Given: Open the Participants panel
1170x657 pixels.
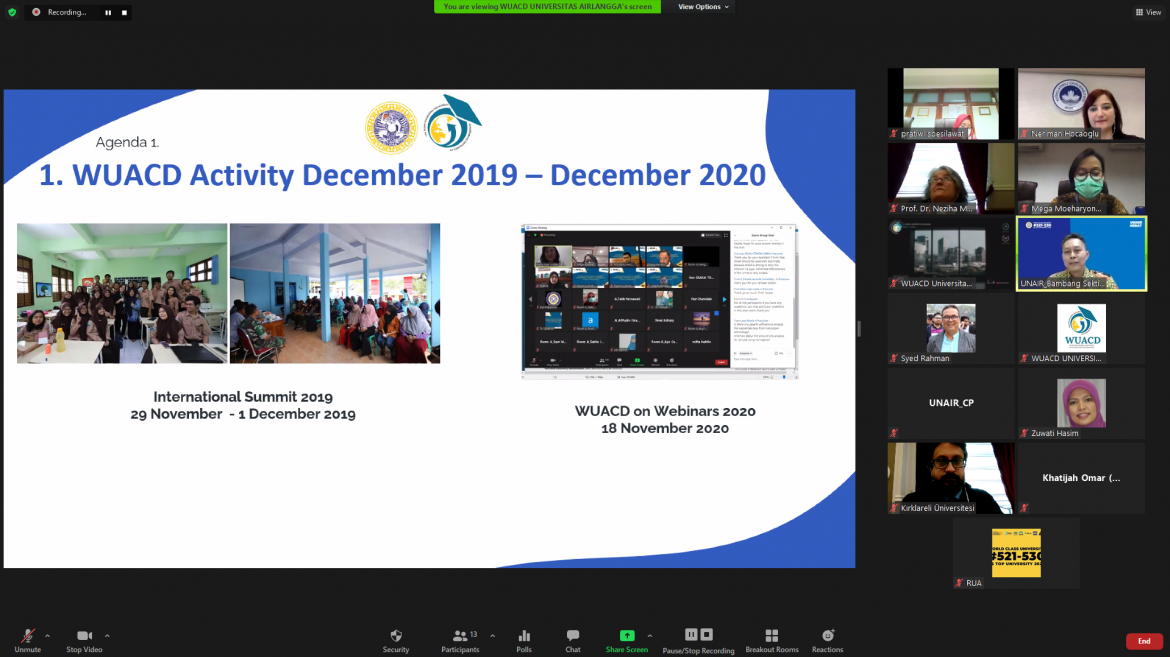Looking at the screenshot, I should point(460,640).
